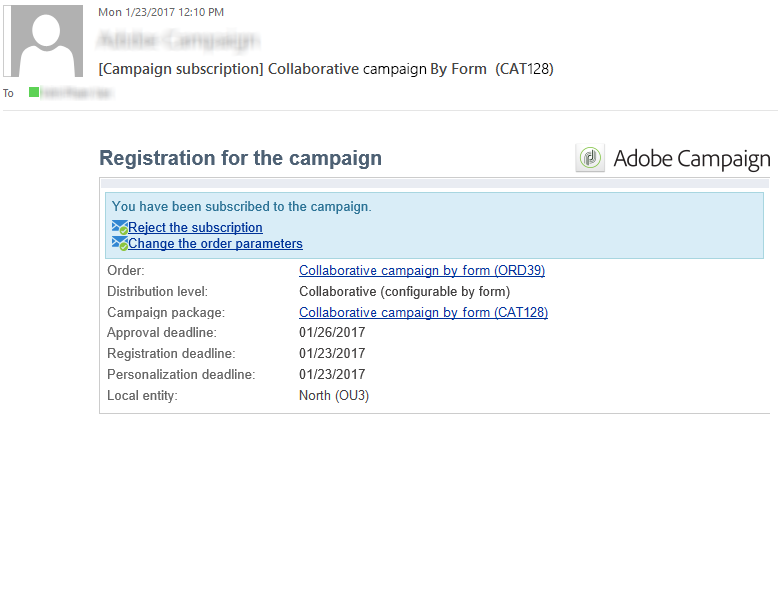Open the Campaign package link ending in (CAT128)

point(423,312)
